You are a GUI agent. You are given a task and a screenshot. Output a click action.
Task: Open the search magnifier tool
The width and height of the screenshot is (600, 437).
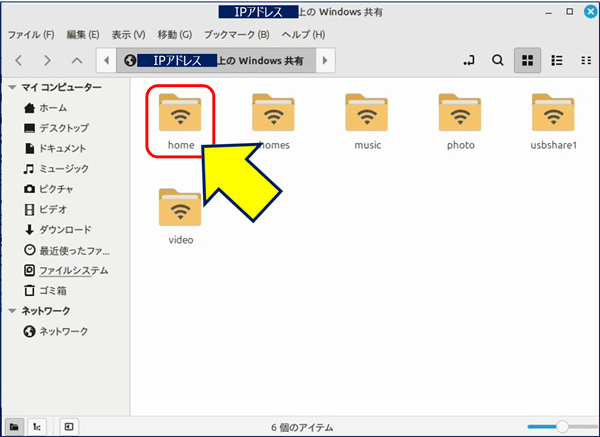497,60
